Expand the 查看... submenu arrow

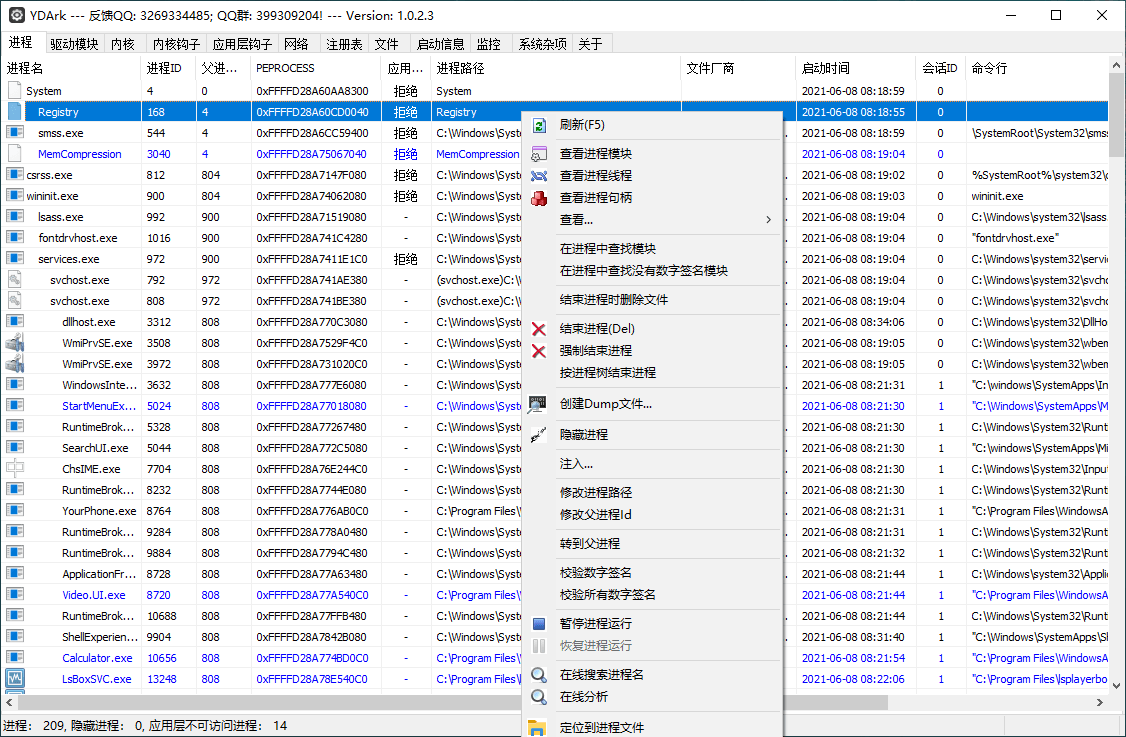point(768,220)
